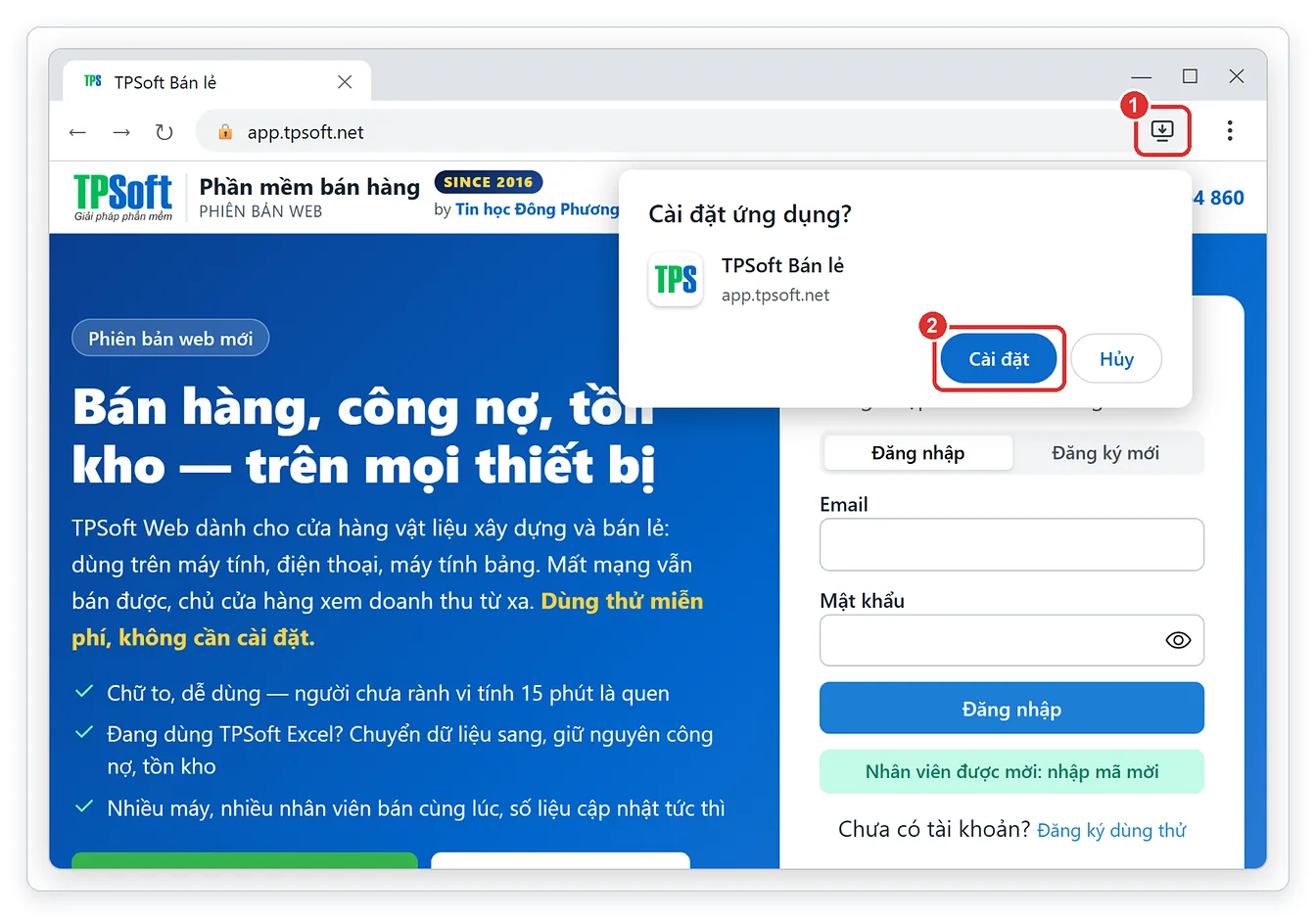
Task: Click the 'Bán hàng, công nợ' headline
Action: coord(363,436)
